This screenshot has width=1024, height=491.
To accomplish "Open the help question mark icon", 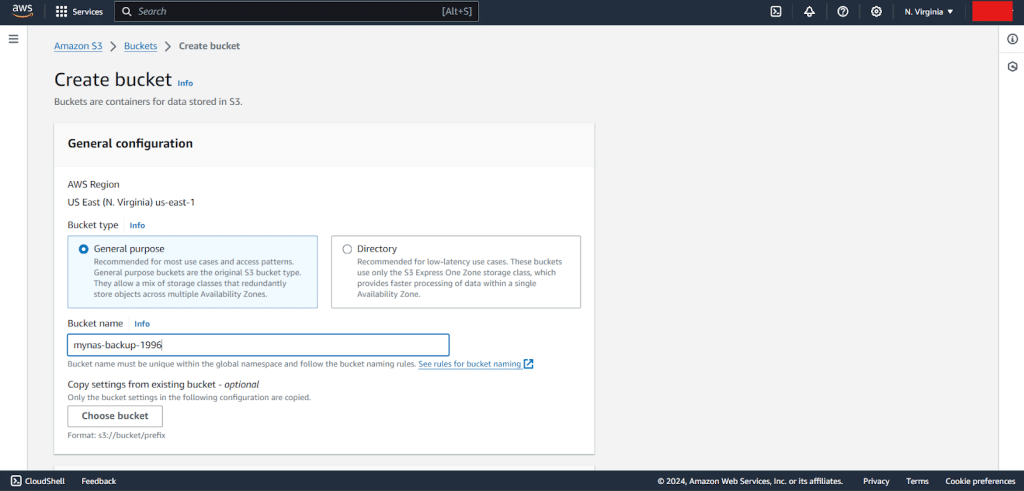I will [x=843, y=12].
